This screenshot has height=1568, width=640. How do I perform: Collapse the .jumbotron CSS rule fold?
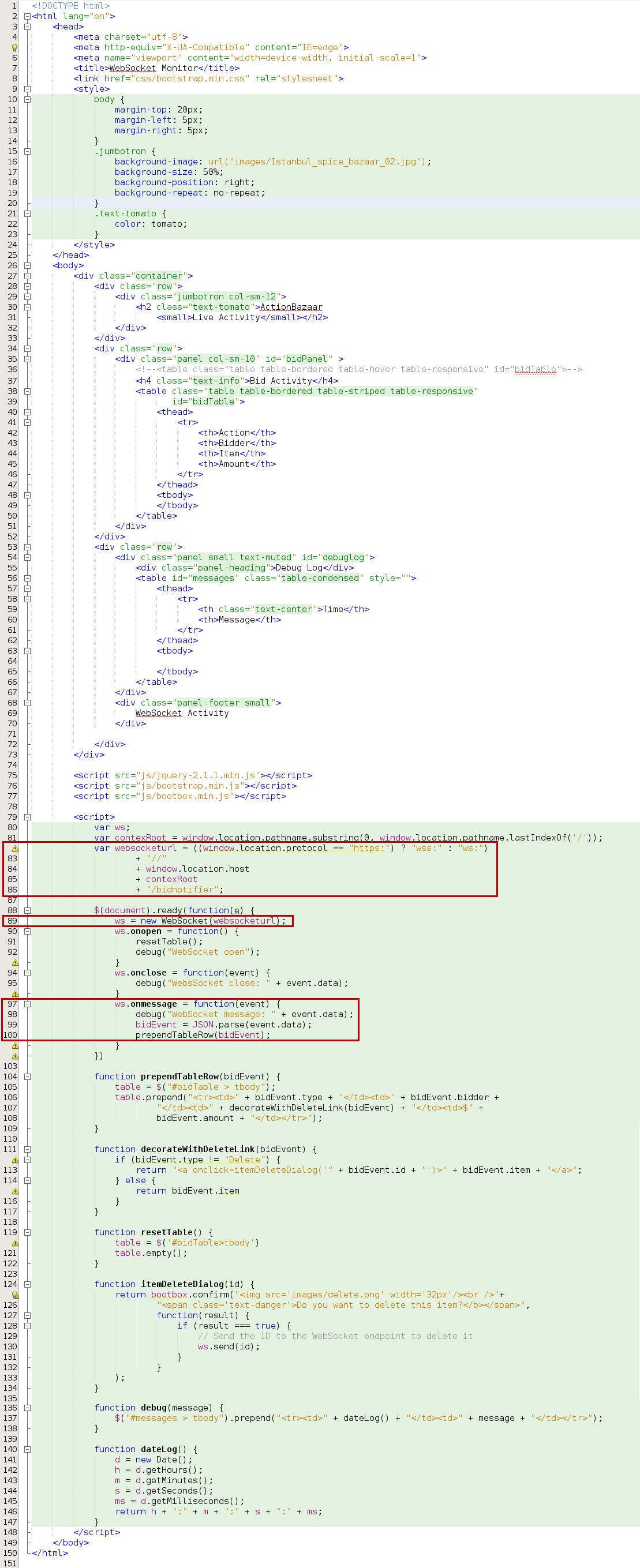pos(27,151)
